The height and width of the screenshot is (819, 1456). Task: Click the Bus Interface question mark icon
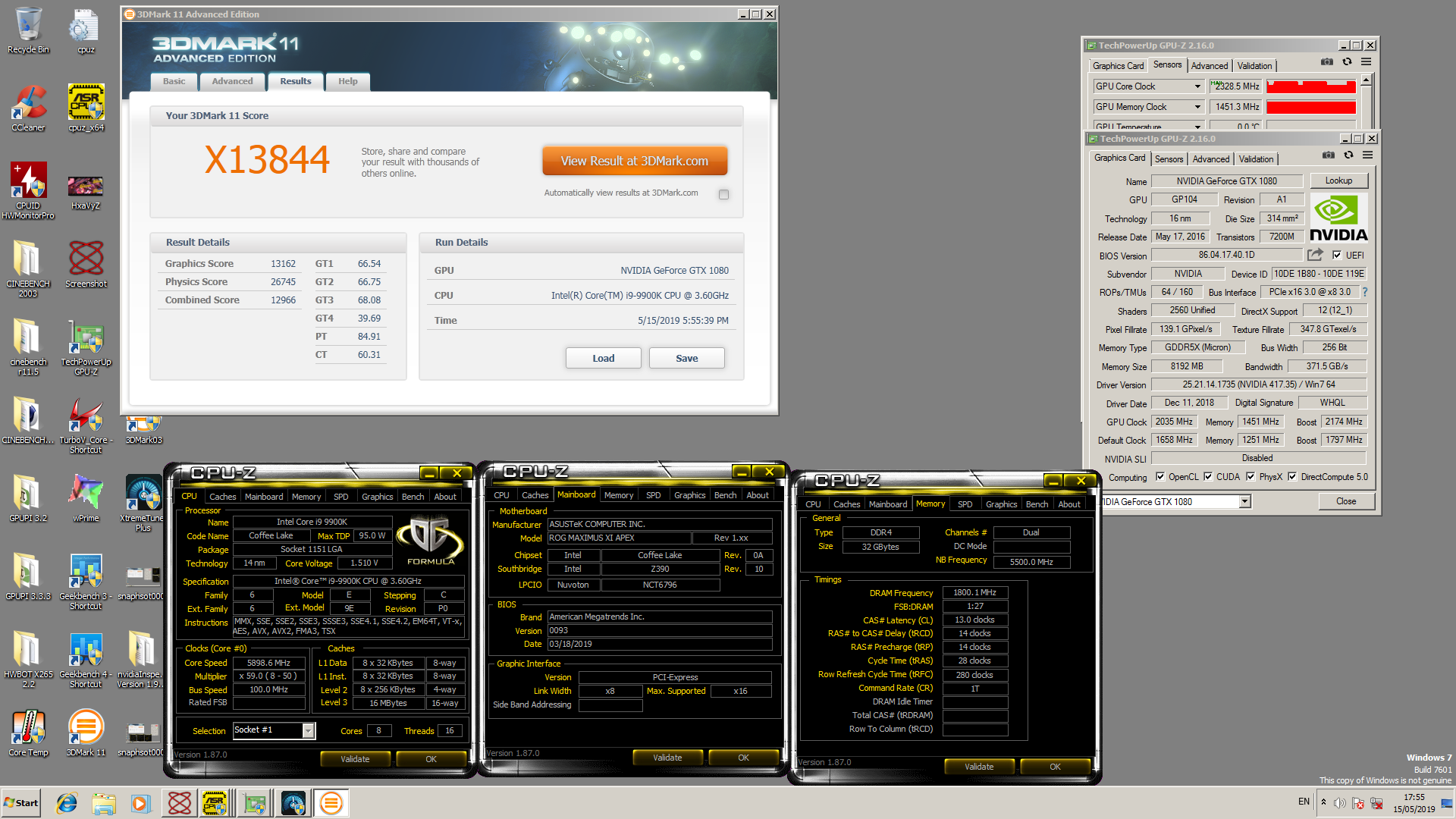(1364, 292)
